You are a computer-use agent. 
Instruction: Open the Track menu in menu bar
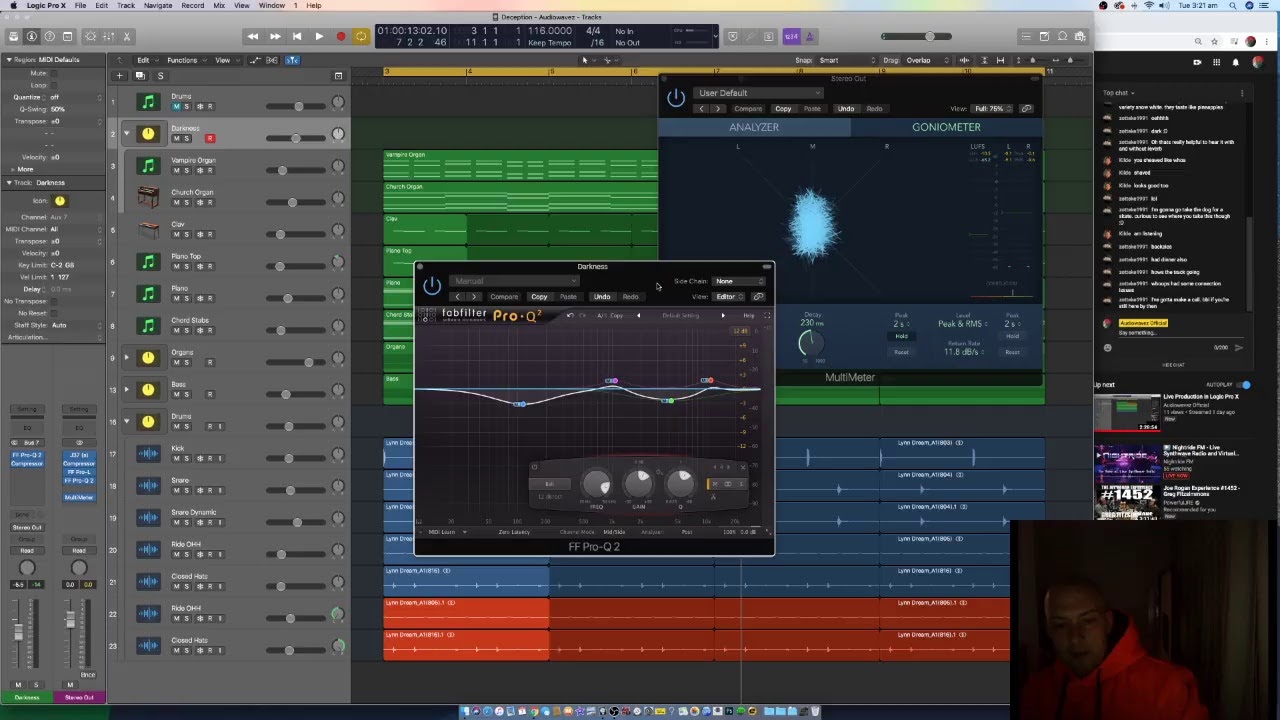[126, 5]
